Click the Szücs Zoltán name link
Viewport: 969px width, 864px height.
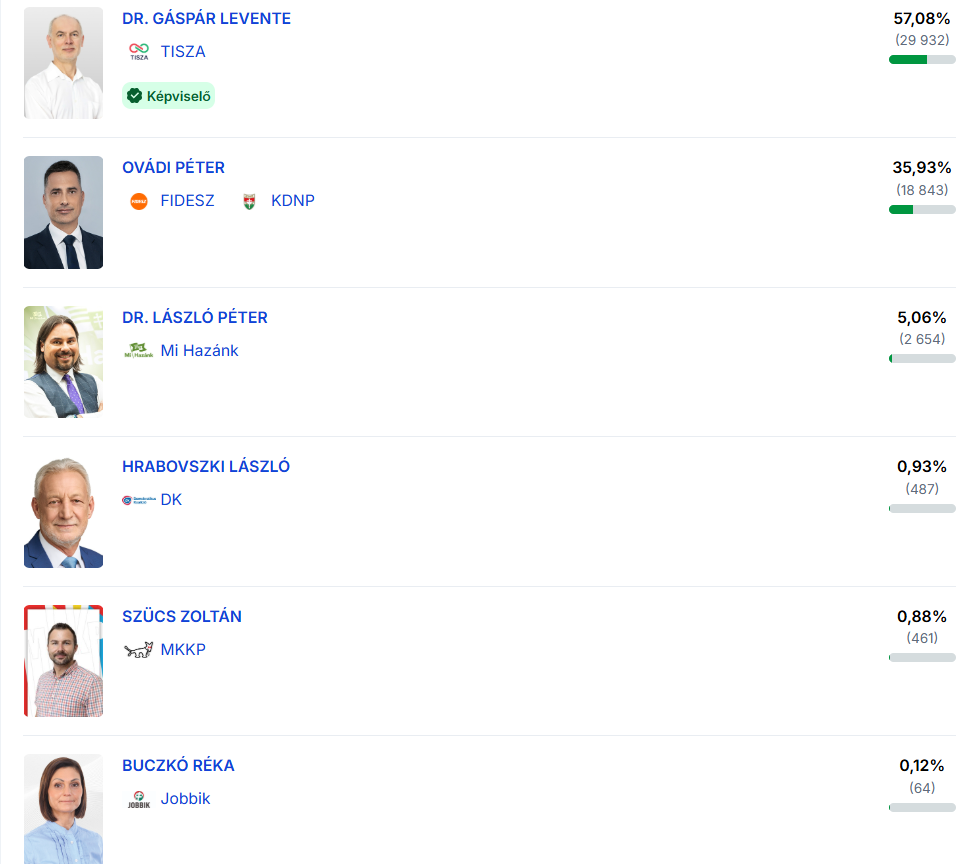pyautogui.click(x=181, y=617)
